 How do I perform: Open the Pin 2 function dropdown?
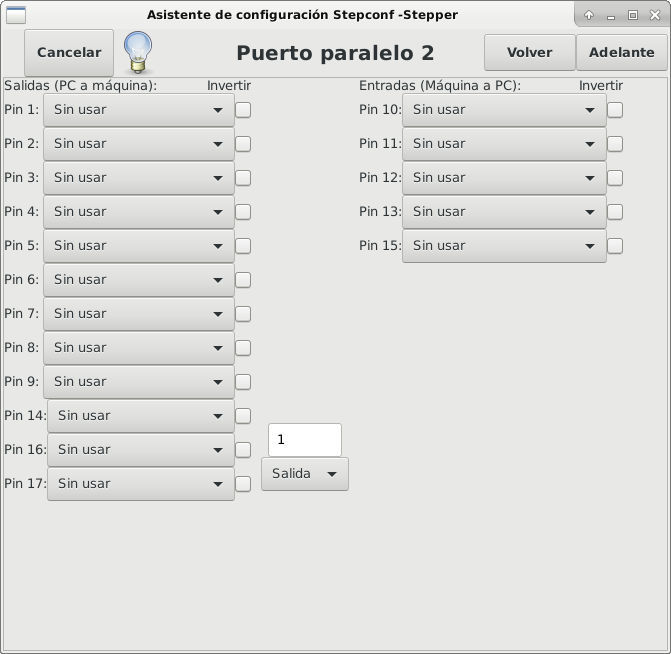point(139,144)
